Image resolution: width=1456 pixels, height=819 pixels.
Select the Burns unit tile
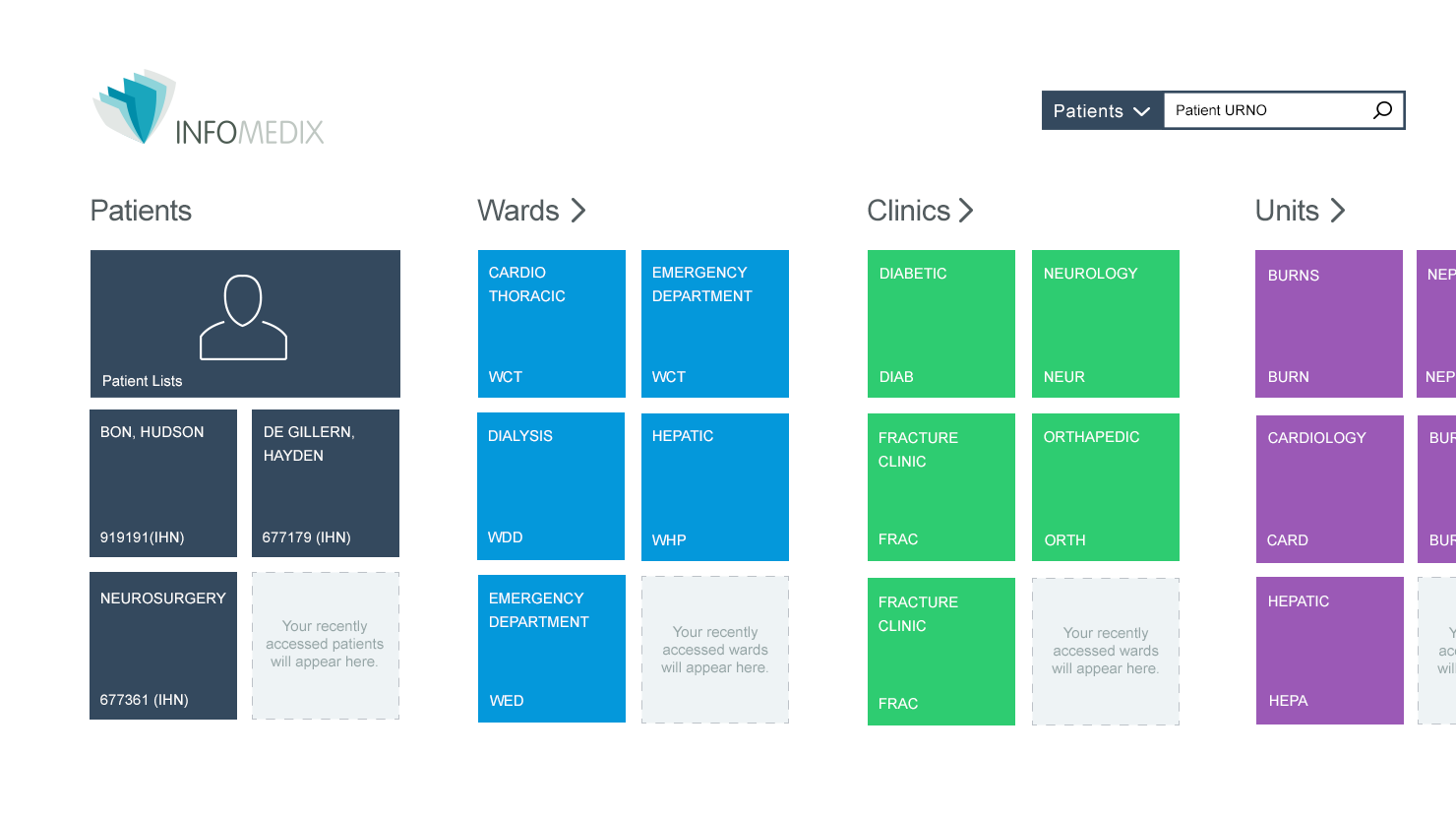pos(1328,324)
